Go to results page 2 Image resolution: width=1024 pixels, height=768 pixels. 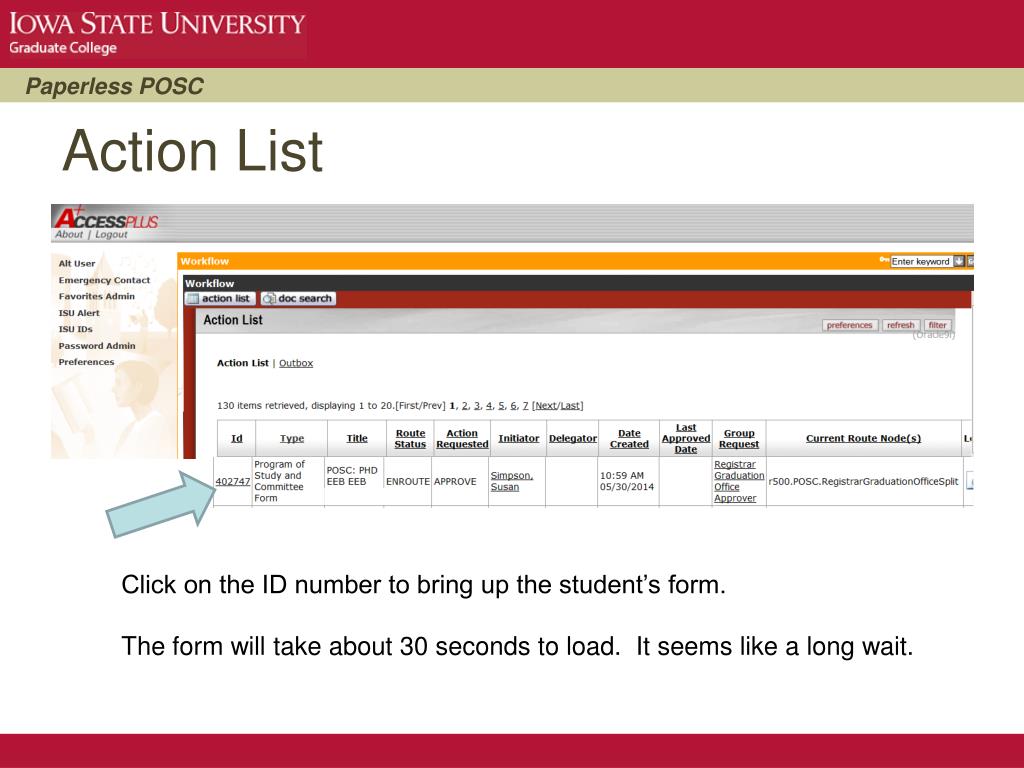click(465, 406)
